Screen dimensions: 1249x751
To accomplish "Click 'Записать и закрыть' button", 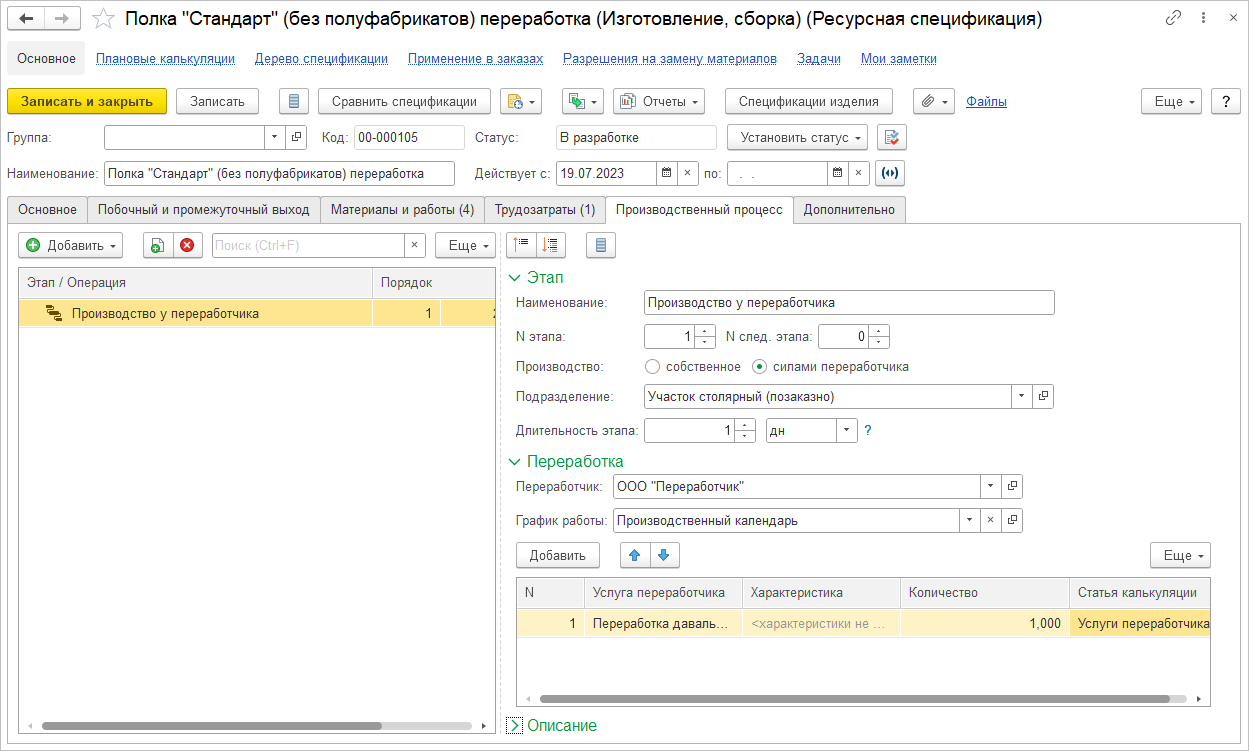I will tap(87, 101).
